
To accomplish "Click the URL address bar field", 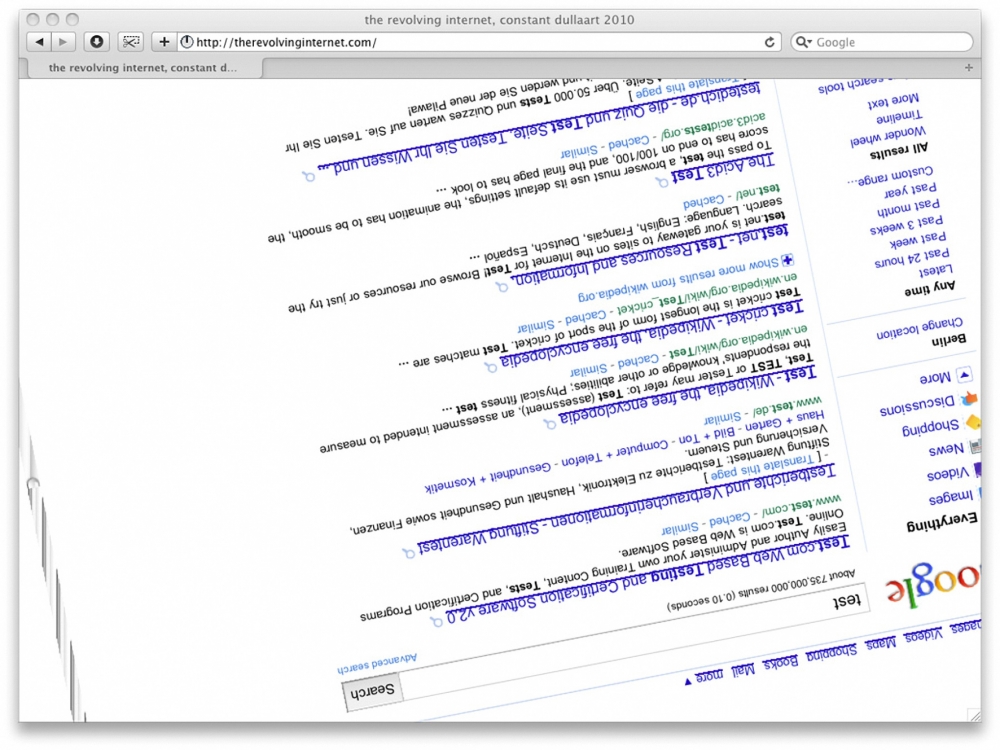I will pos(470,42).
